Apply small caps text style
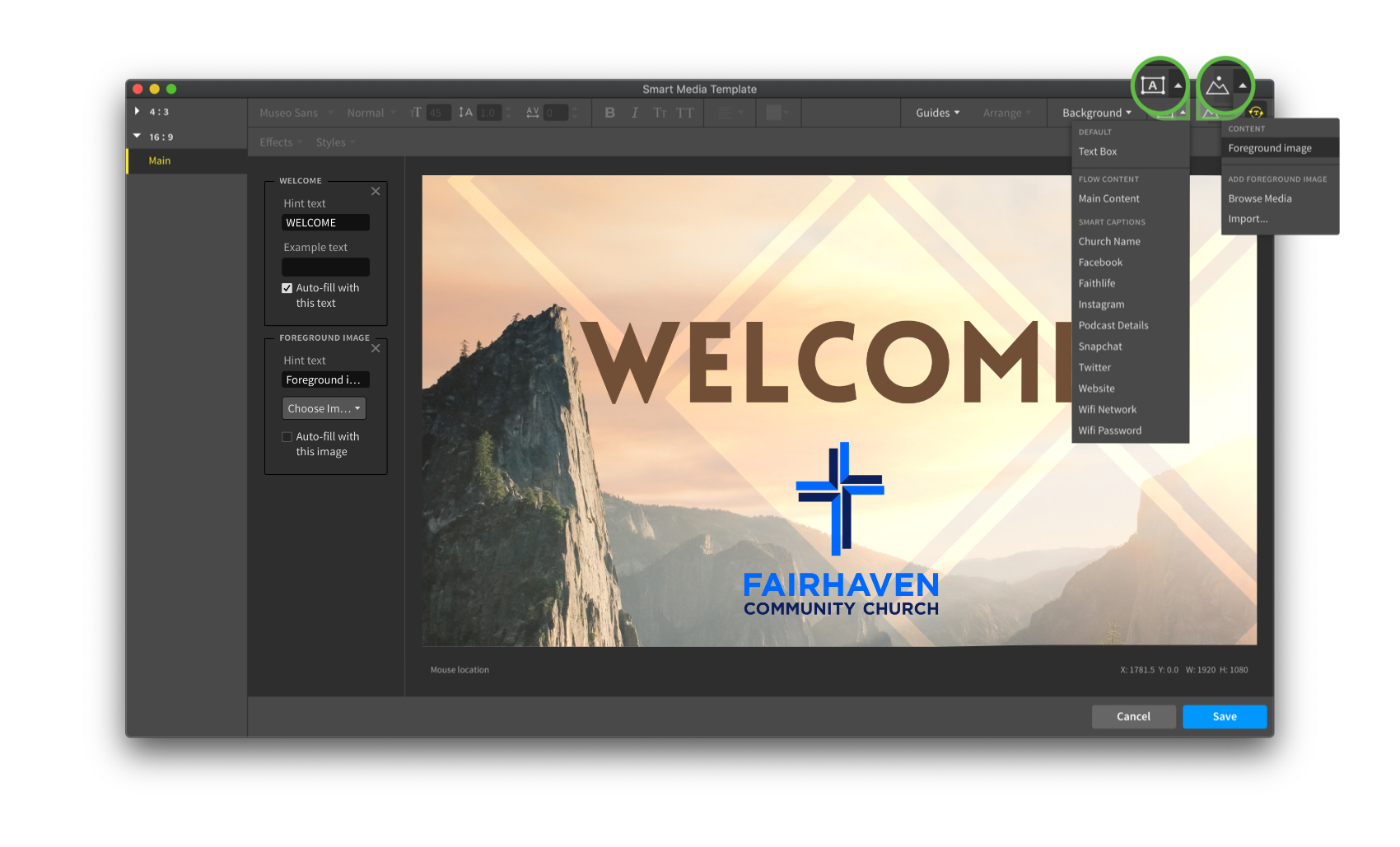The image size is (1400, 847). point(660,113)
